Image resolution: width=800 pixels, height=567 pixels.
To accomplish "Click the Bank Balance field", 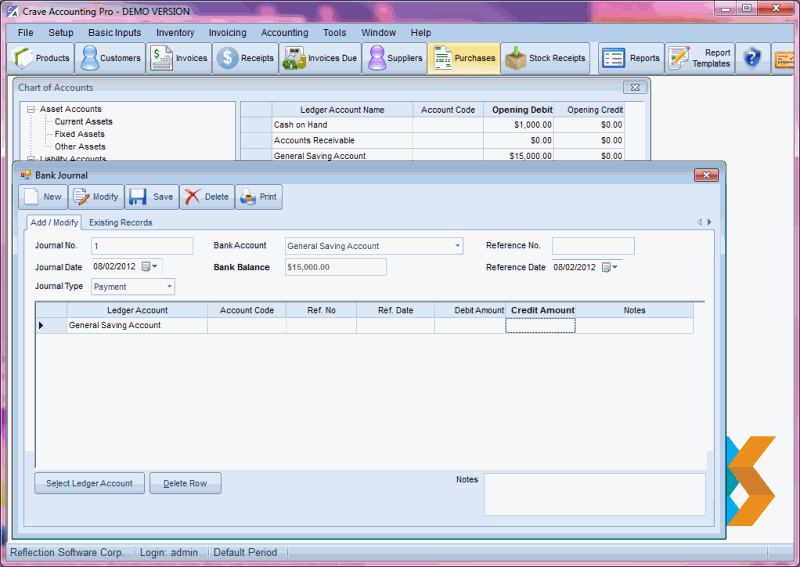I will point(335,267).
